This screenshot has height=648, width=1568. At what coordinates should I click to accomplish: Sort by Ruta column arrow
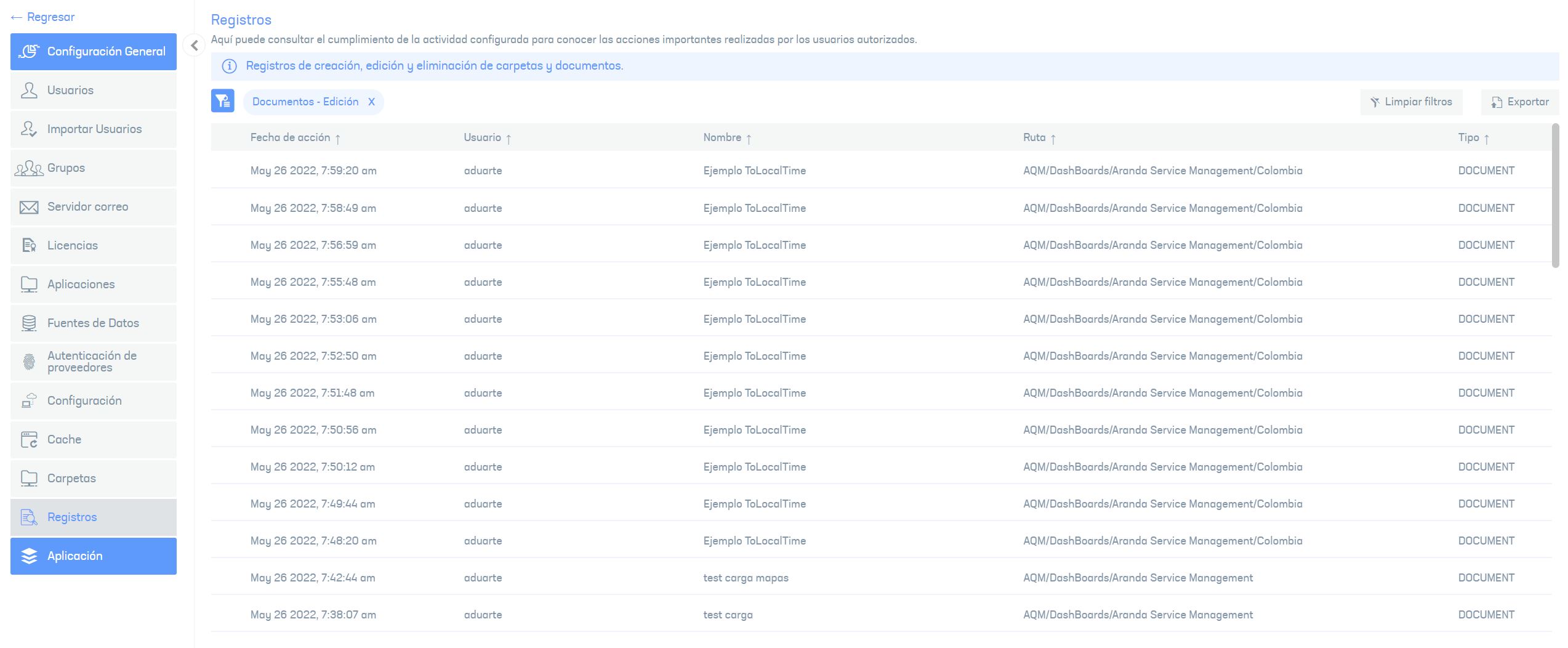coord(1053,139)
